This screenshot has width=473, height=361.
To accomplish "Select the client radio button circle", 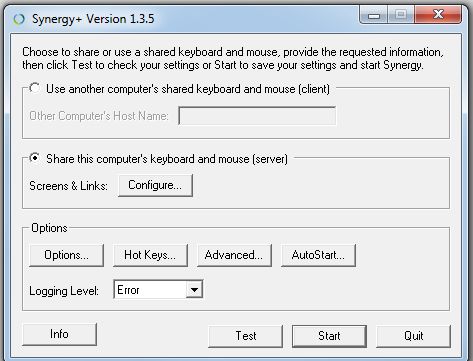I will tap(34, 88).
